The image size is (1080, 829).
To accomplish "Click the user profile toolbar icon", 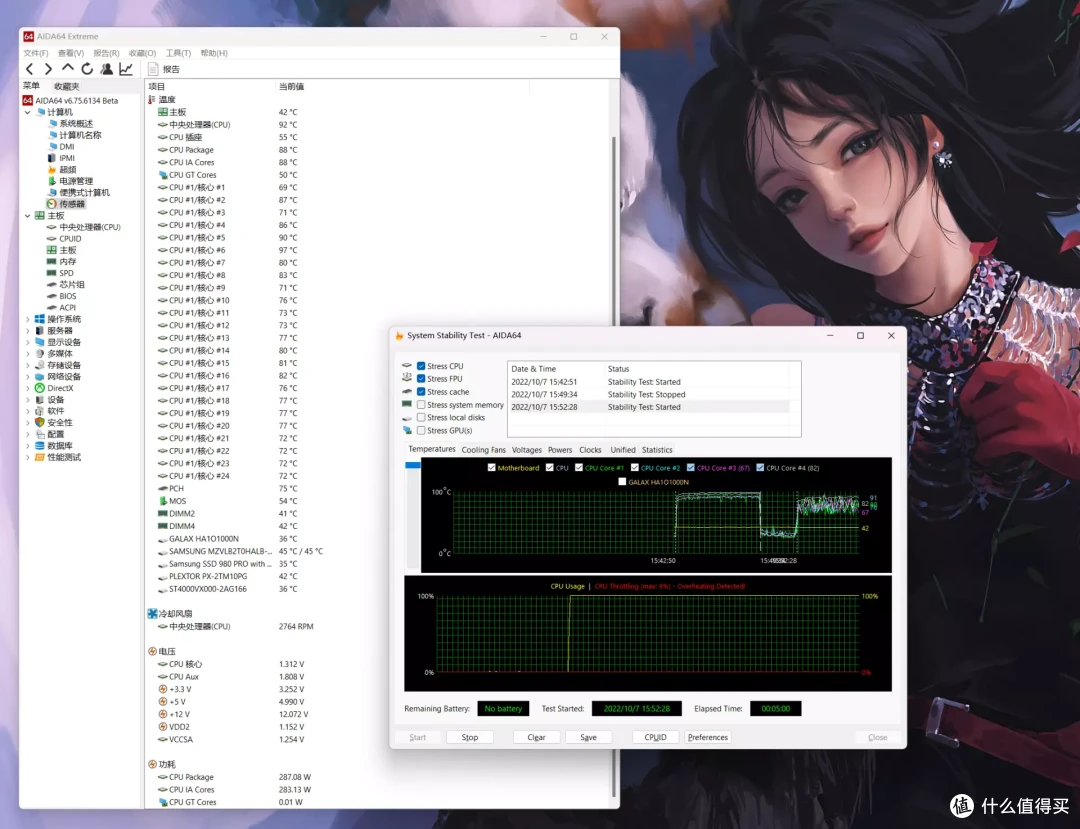I will point(106,69).
